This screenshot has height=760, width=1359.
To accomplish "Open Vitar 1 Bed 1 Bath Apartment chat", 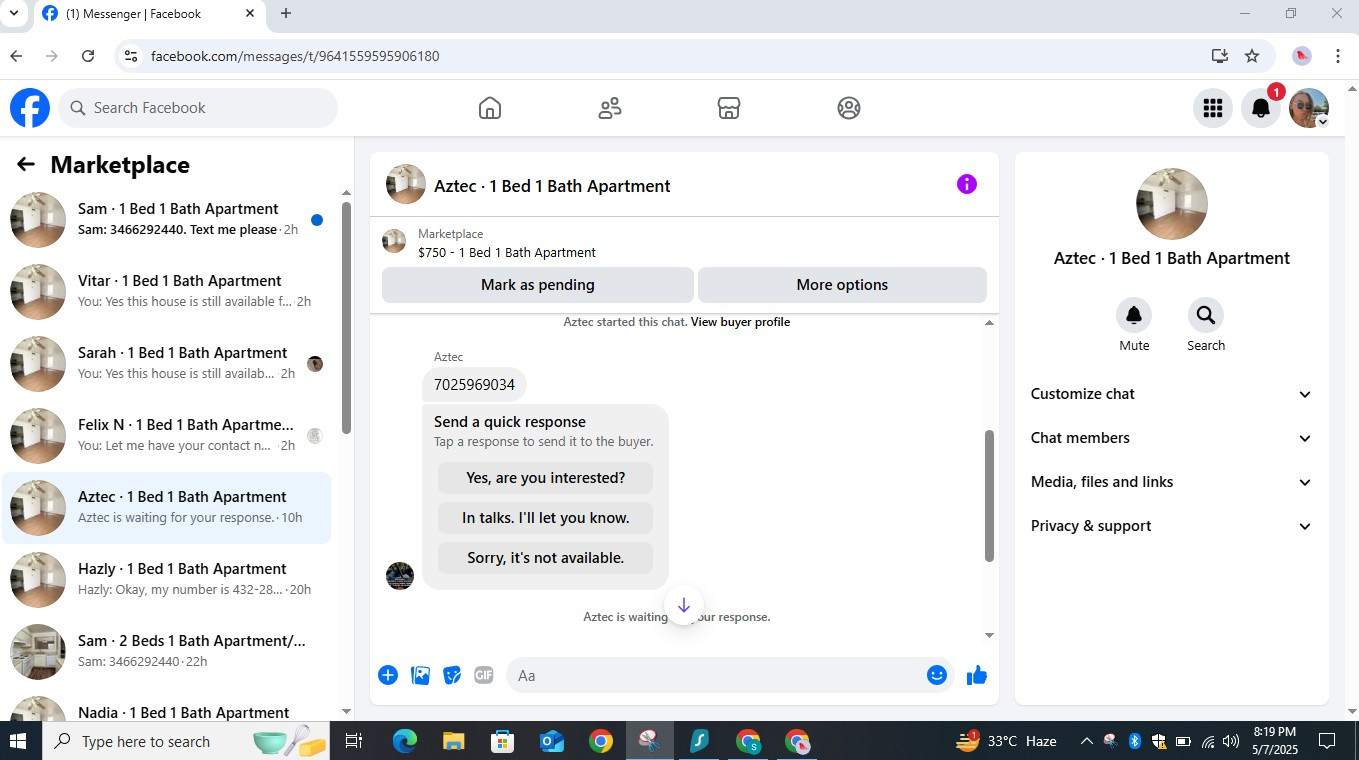I will [166, 292].
